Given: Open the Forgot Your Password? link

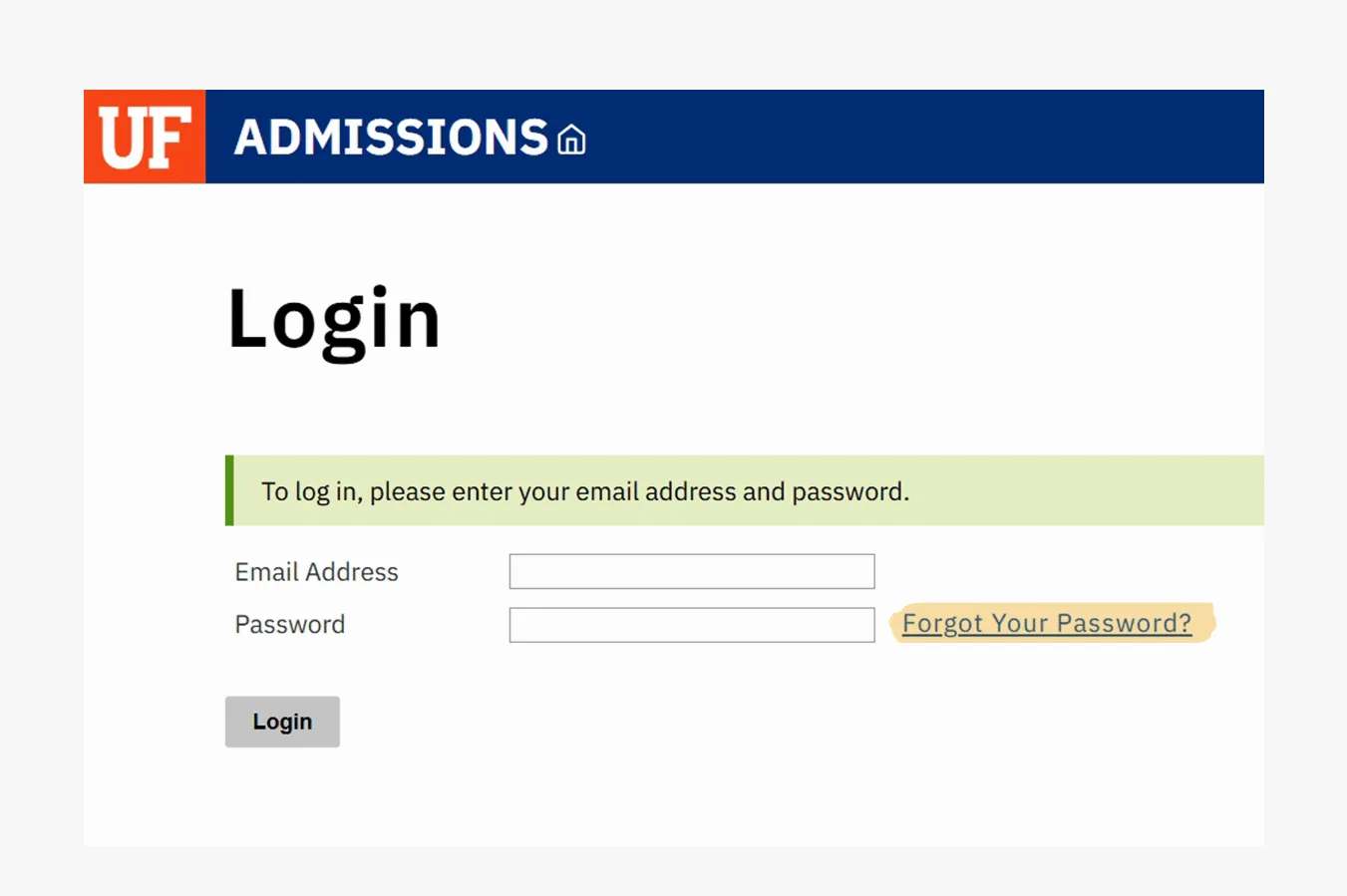Looking at the screenshot, I should click(x=1047, y=623).
